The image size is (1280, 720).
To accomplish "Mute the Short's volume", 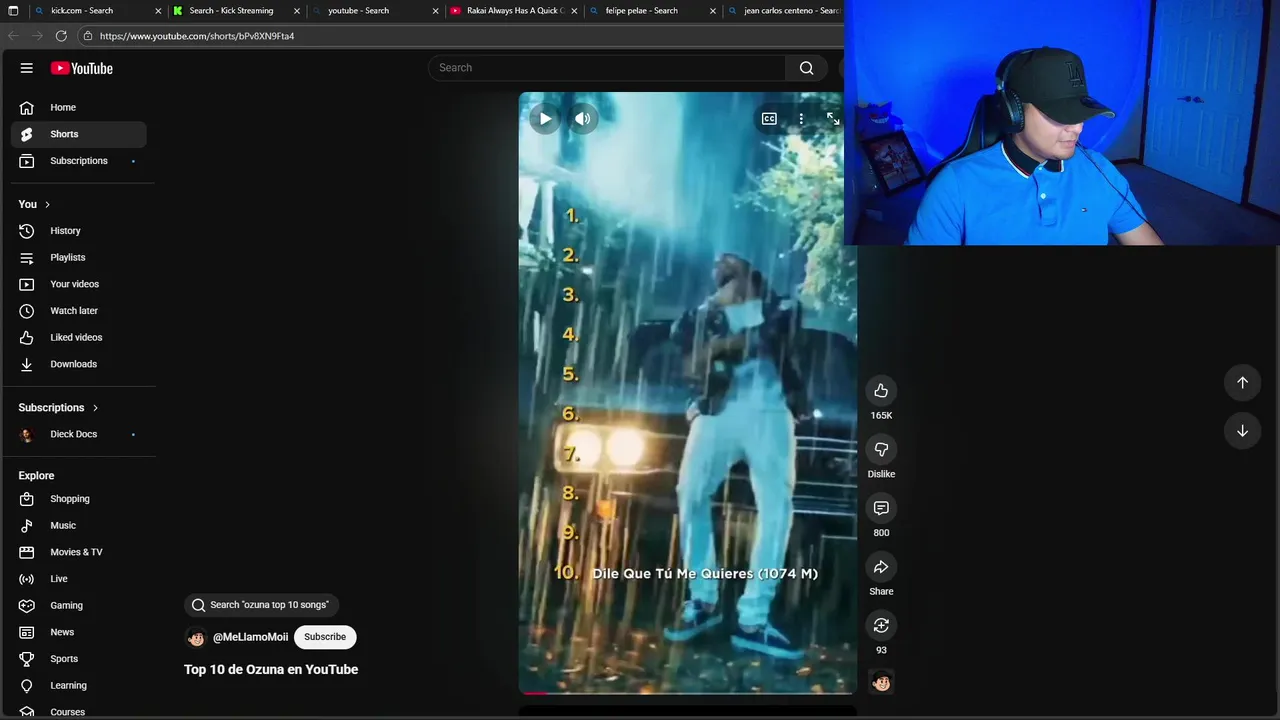I will [x=583, y=118].
